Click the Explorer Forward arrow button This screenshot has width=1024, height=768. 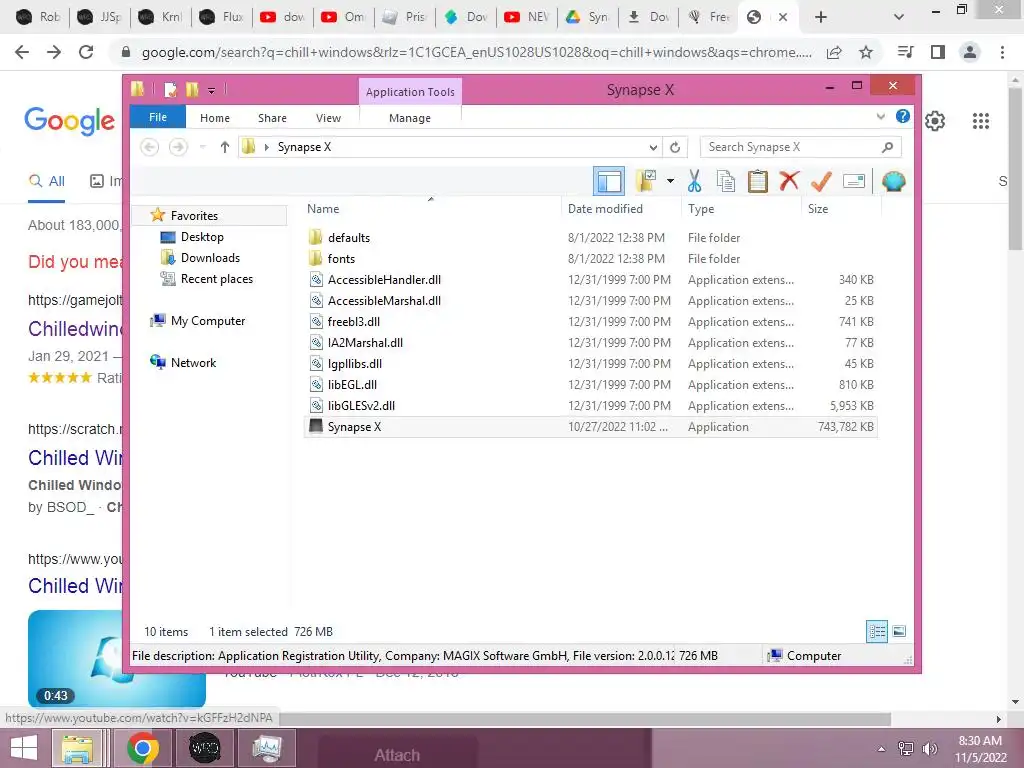(x=178, y=147)
